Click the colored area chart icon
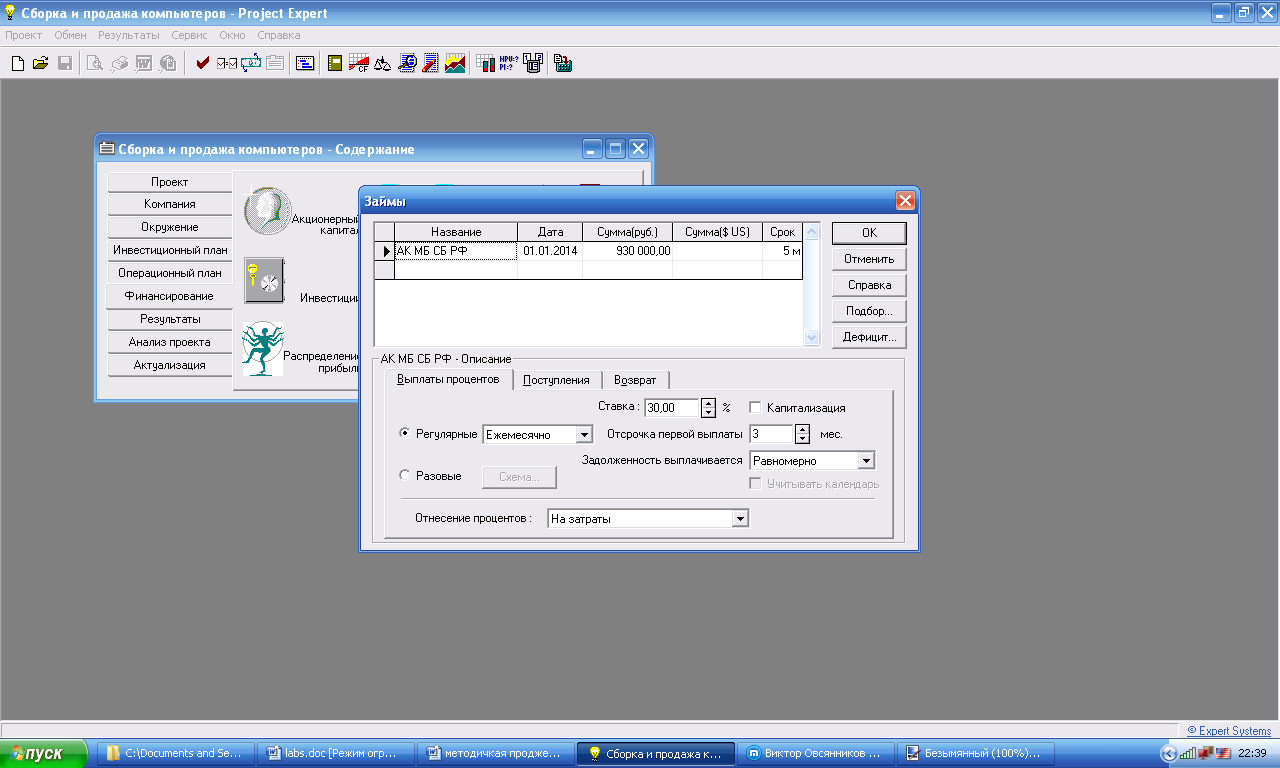The height and width of the screenshot is (768, 1280). [x=455, y=63]
